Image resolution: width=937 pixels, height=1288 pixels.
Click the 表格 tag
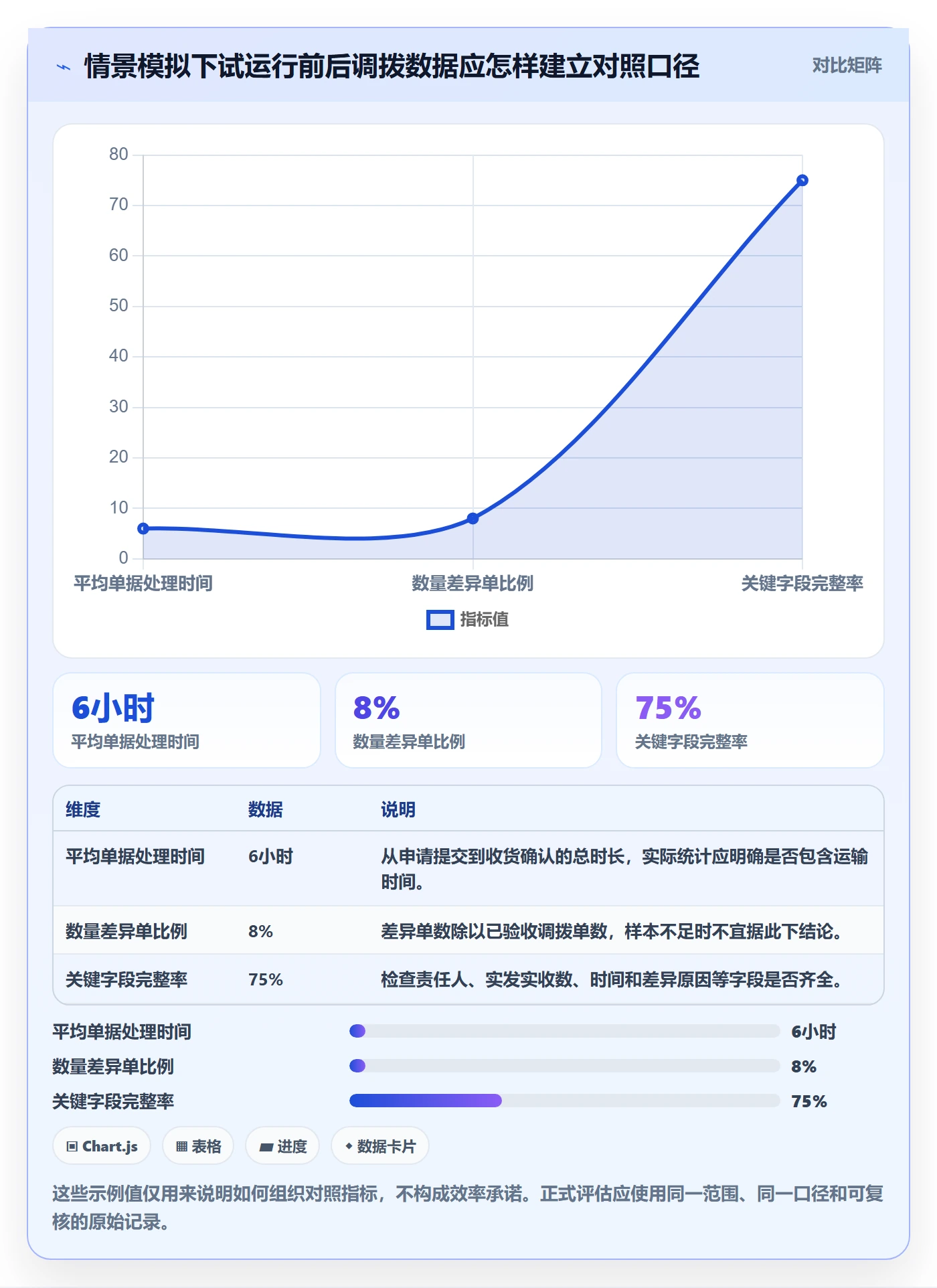[198, 1146]
